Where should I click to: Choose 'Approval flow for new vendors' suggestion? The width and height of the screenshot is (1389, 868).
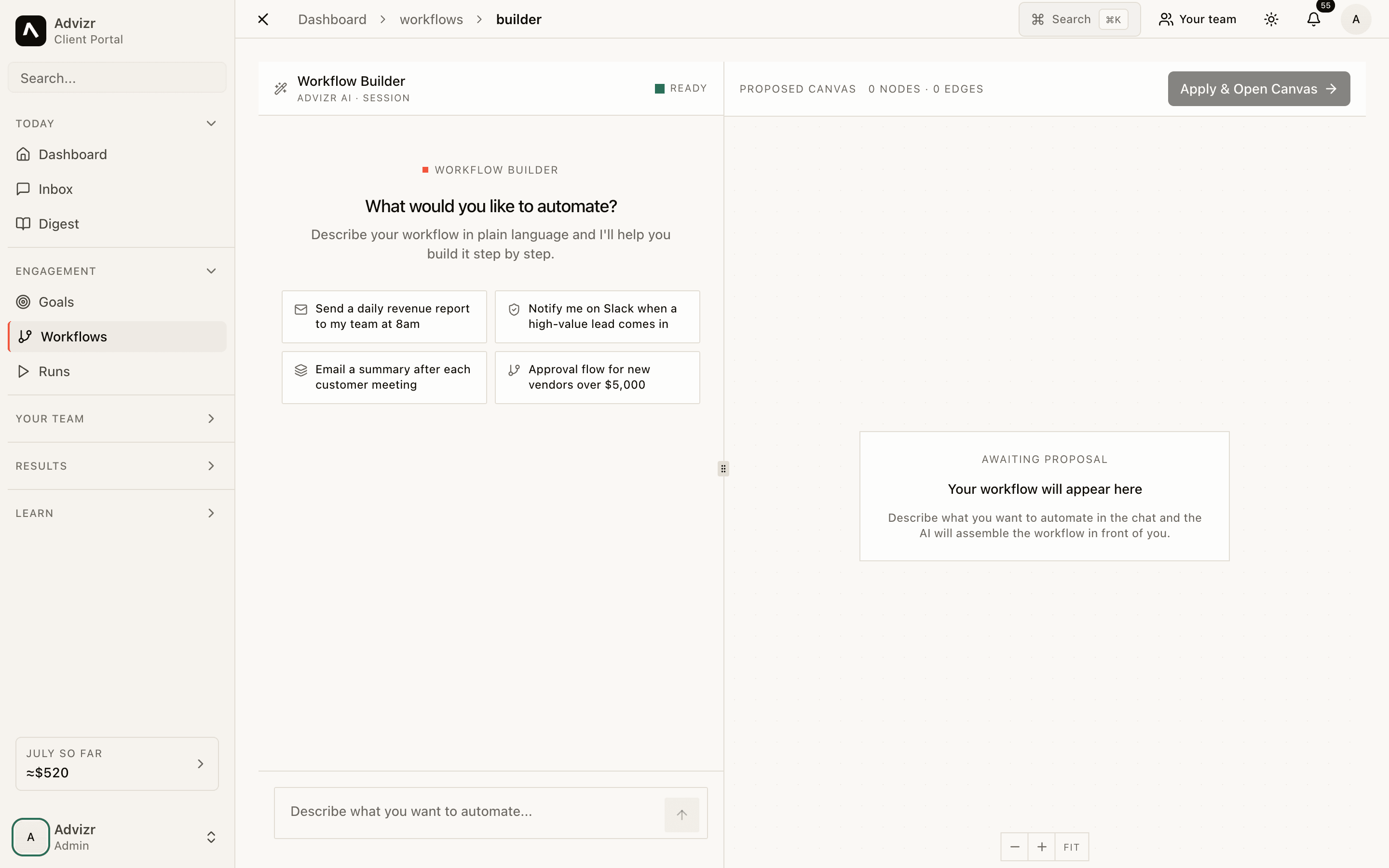click(x=598, y=377)
